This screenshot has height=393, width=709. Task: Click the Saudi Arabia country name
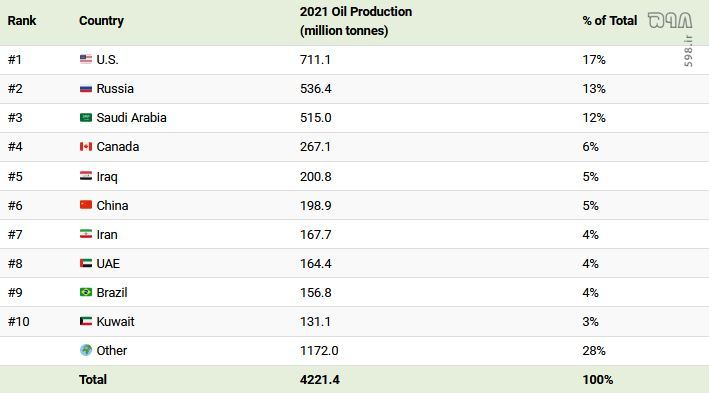[132, 118]
